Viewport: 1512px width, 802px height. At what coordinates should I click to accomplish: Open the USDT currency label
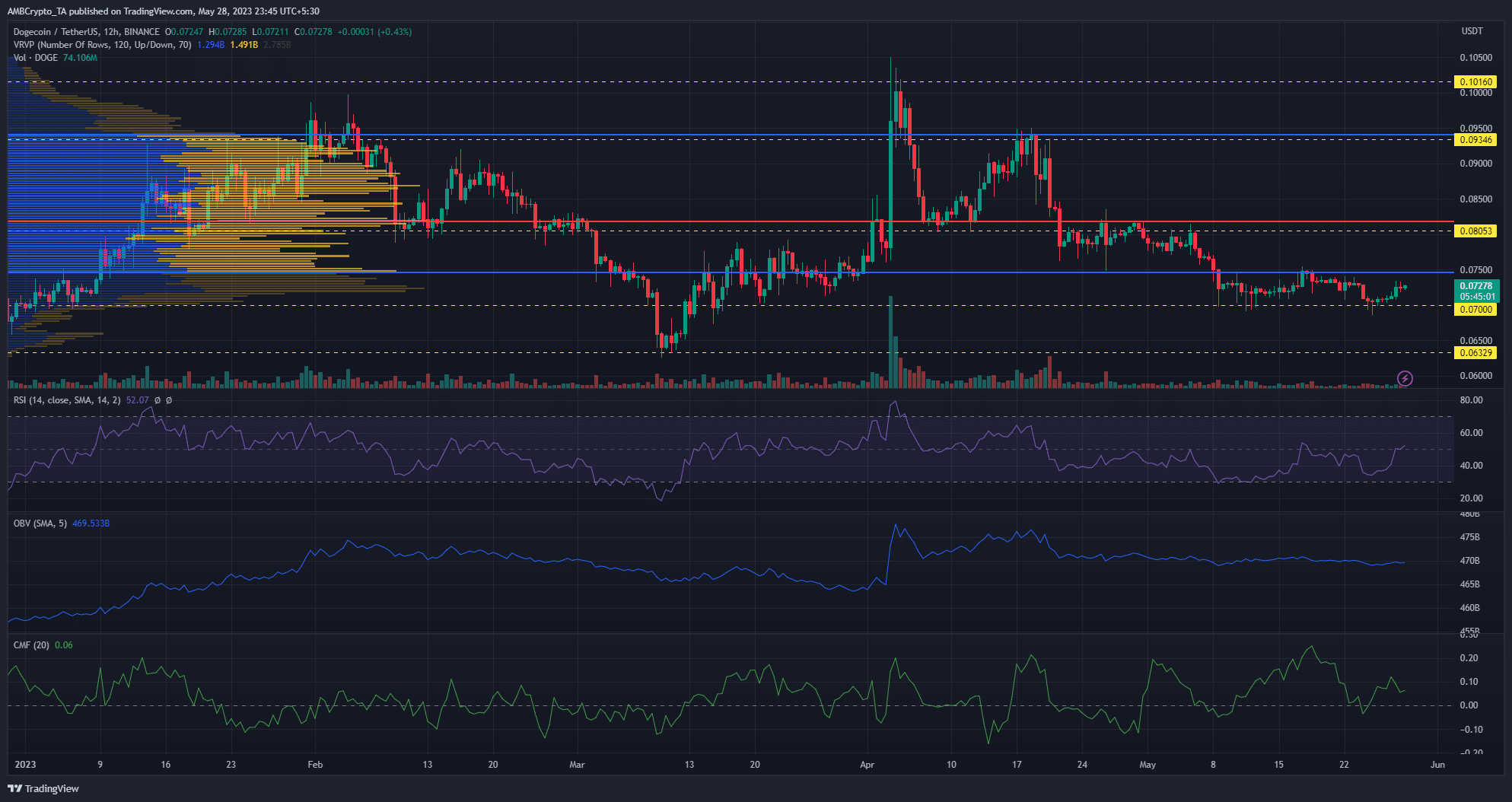click(x=1472, y=31)
